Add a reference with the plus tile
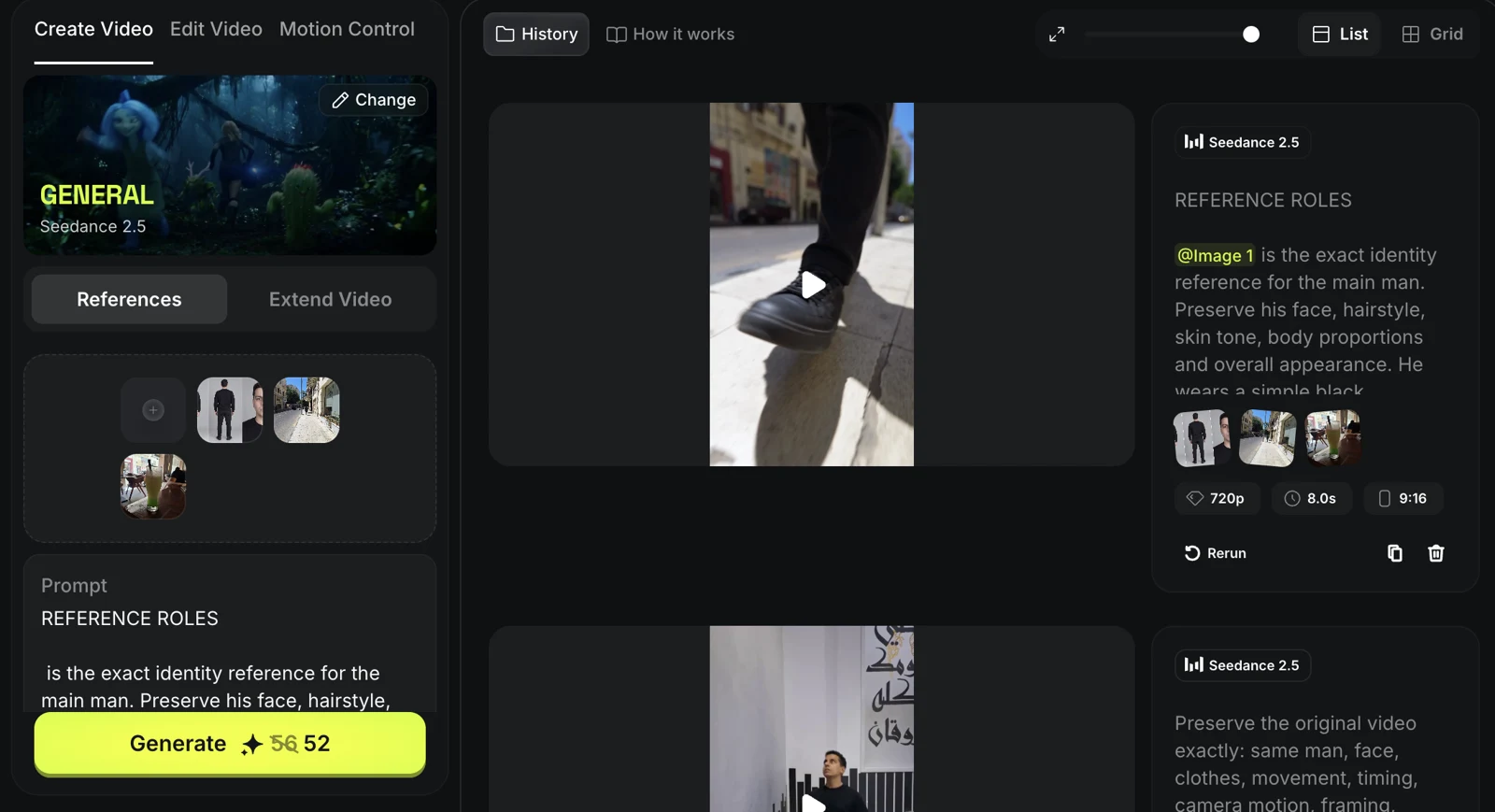 coord(153,410)
